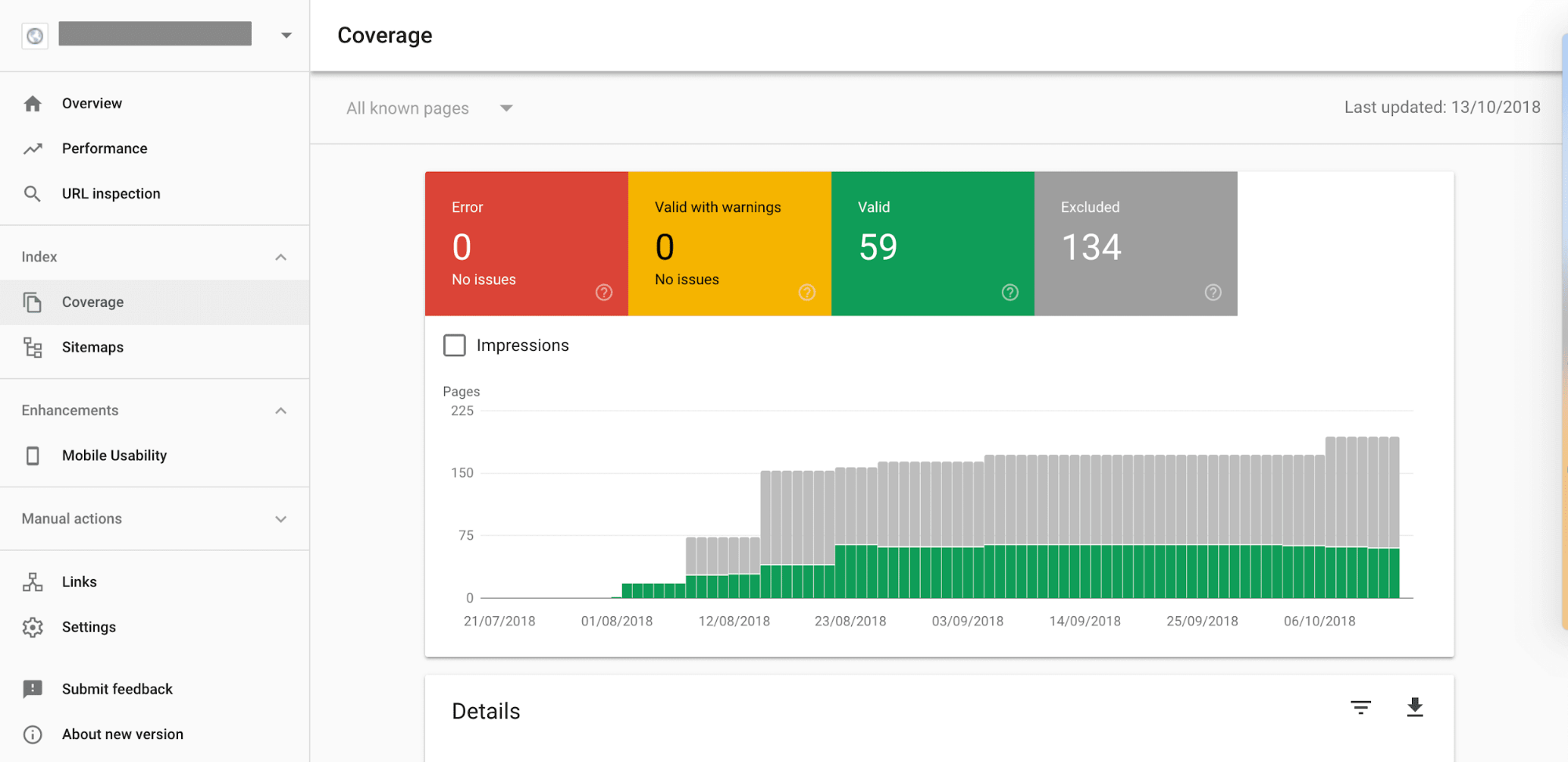Open the Coverage report icon
The width and height of the screenshot is (1568, 762).
(x=33, y=302)
